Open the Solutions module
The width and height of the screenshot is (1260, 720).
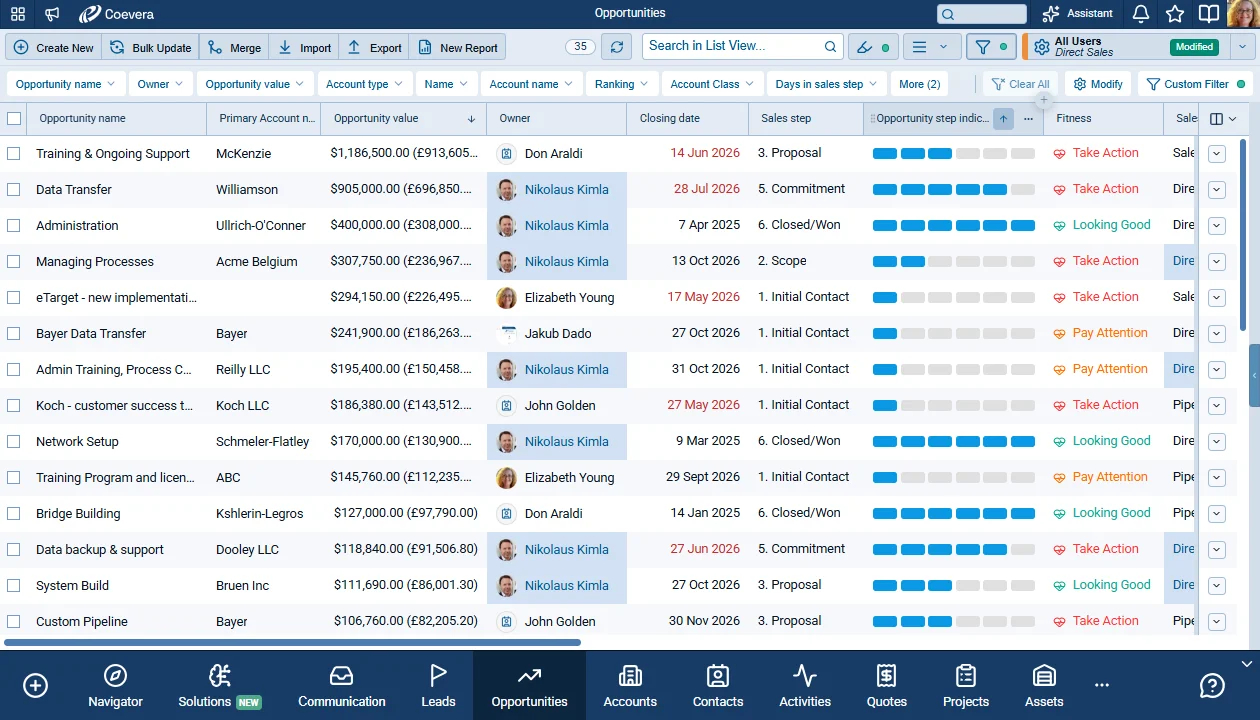(x=220, y=686)
